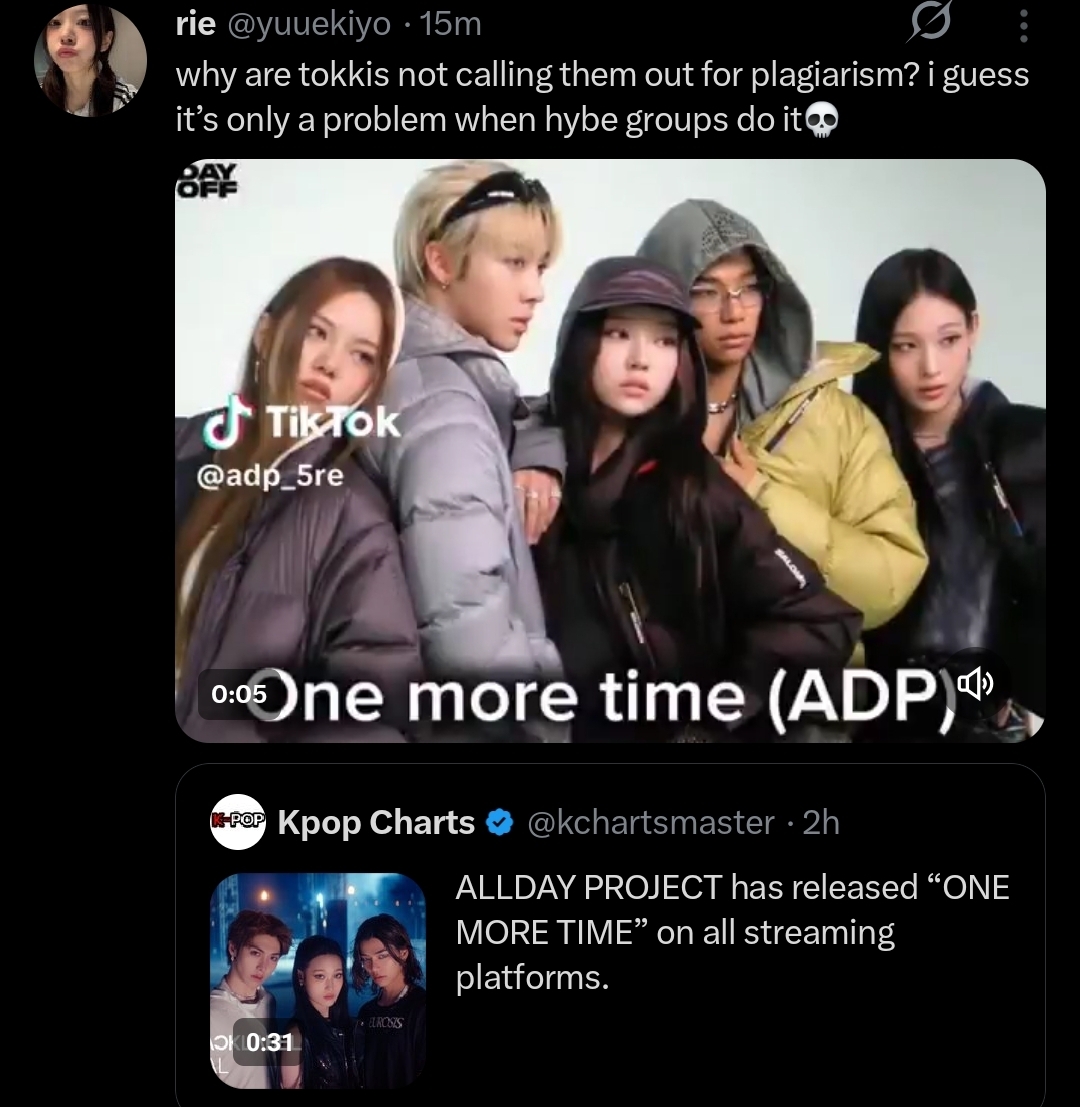The image size is (1080, 1107).
Task: Click the DAY OFF logo in video corner
Action: [x=208, y=179]
